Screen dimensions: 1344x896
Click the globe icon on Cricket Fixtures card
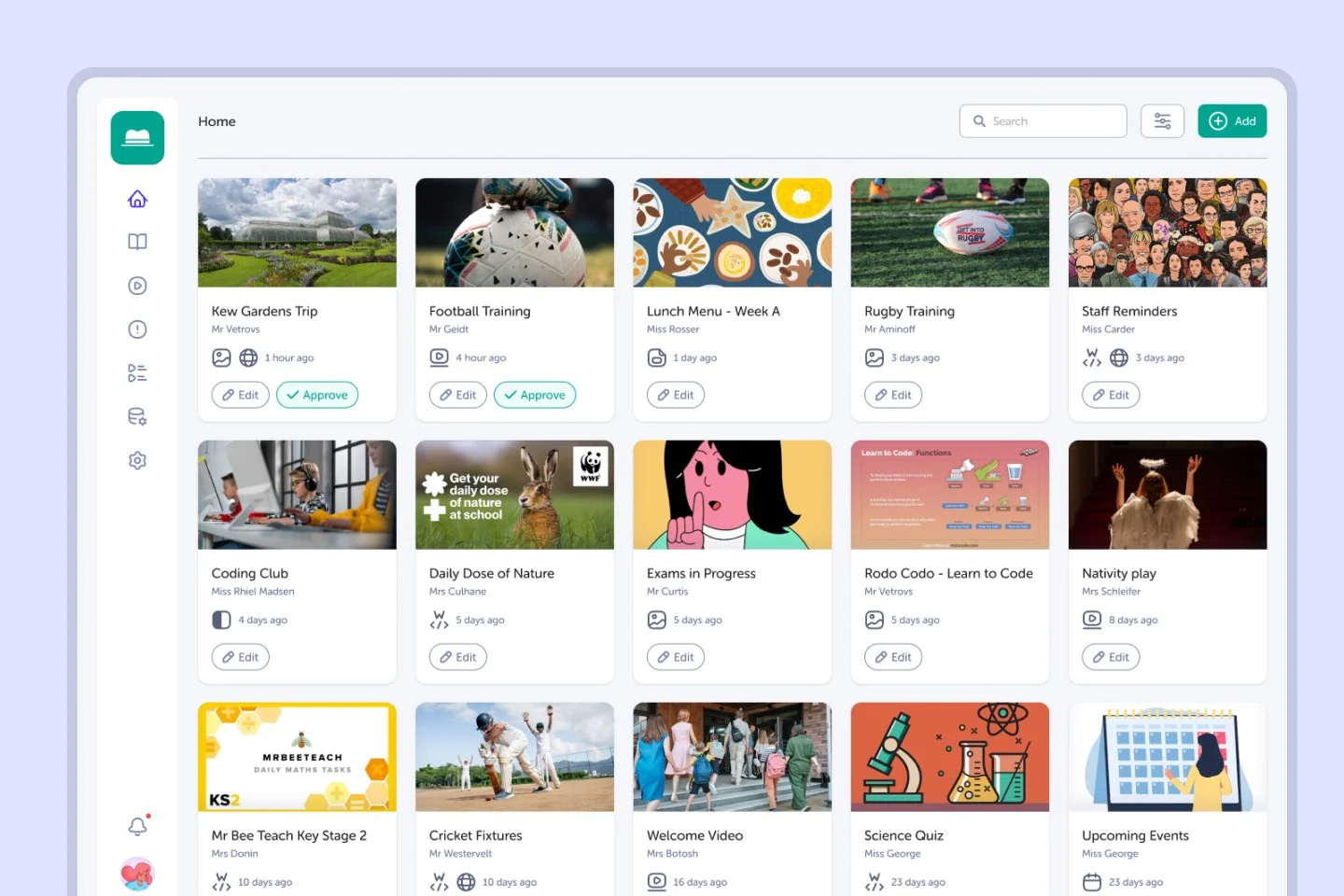pyautogui.click(x=466, y=882)
